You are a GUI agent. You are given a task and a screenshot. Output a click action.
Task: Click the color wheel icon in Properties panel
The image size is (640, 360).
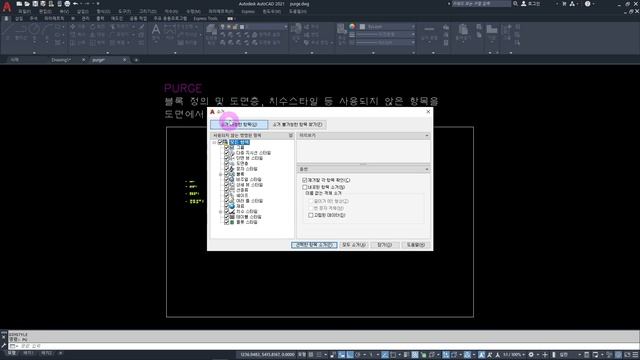point(352,27)
